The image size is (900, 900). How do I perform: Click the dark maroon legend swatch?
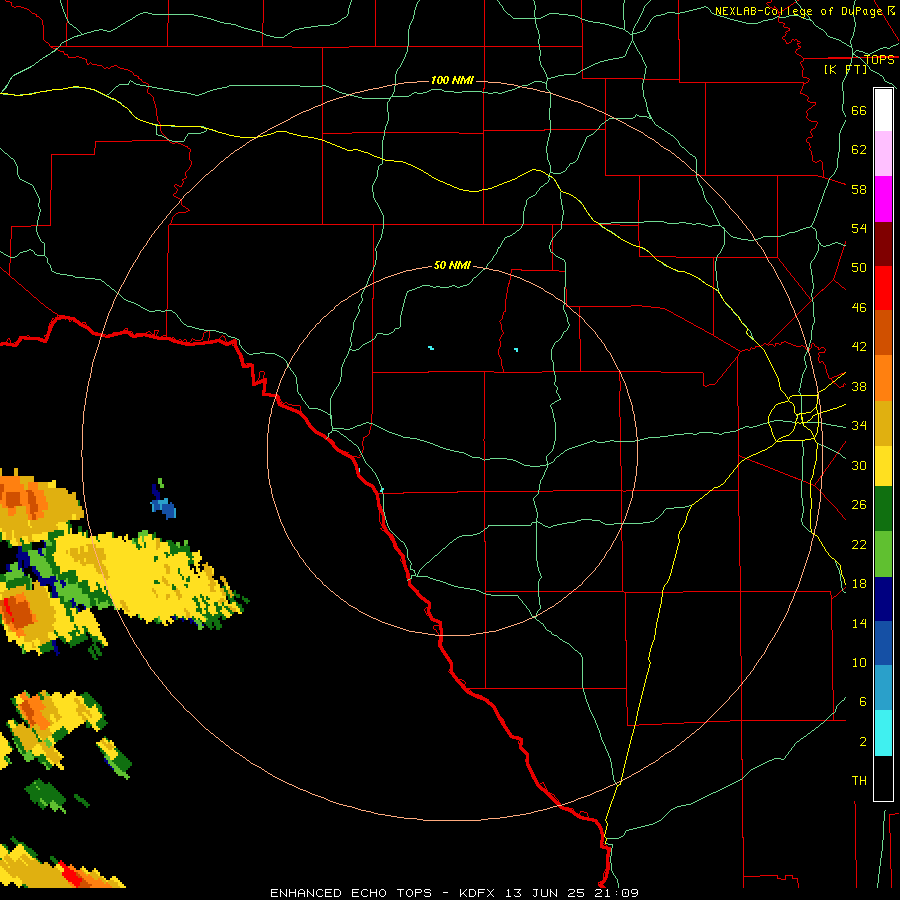tap(883, 244)
